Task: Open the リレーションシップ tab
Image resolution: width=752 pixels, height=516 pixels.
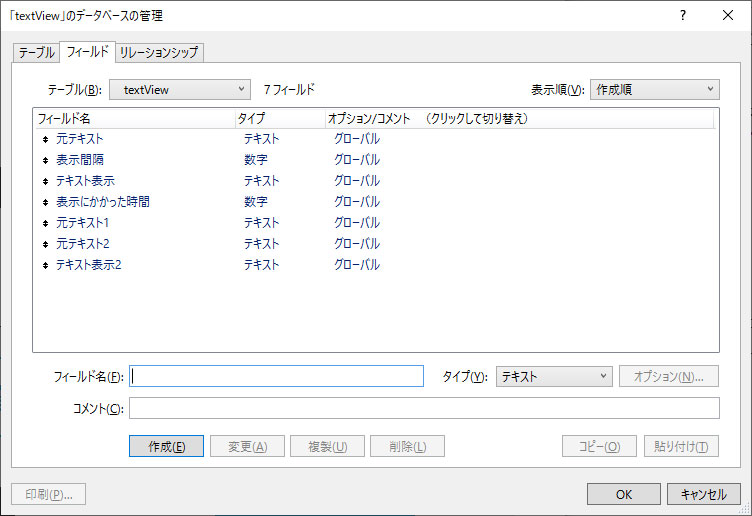Action: point(159,52)
